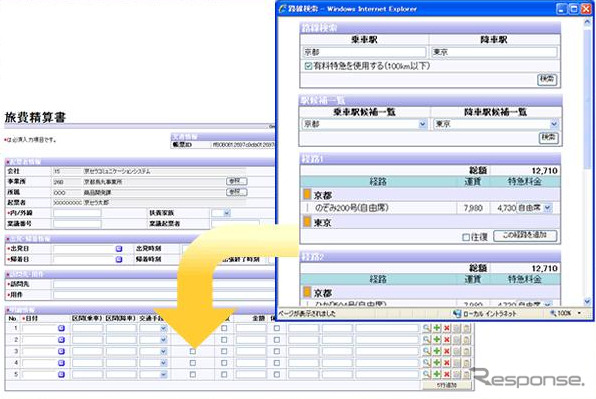Open the calendar icon beside 帰着日

[119, 260]
